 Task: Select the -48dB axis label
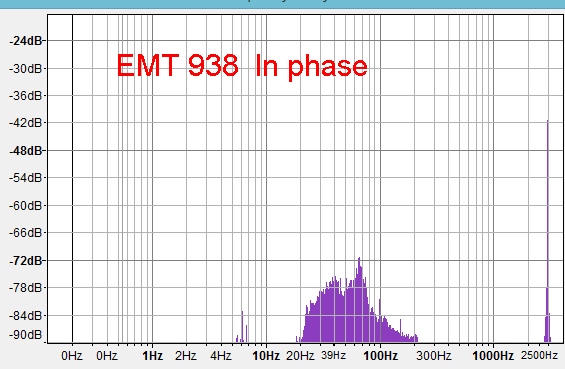click(x=26, y=151)
